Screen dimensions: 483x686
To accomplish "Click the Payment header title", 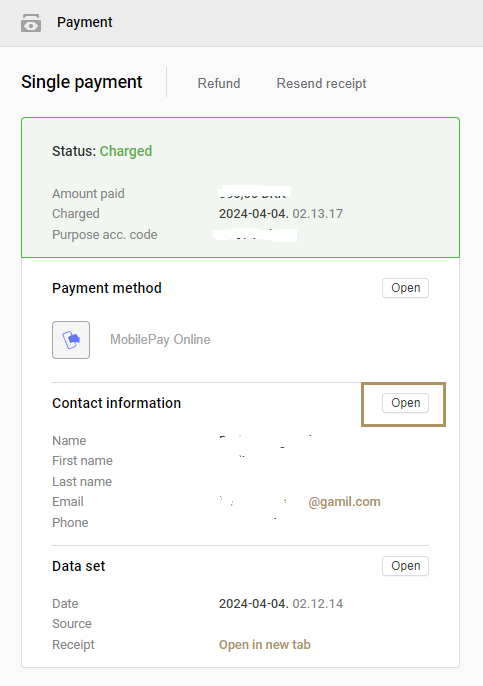I will (x=84, y=22).
